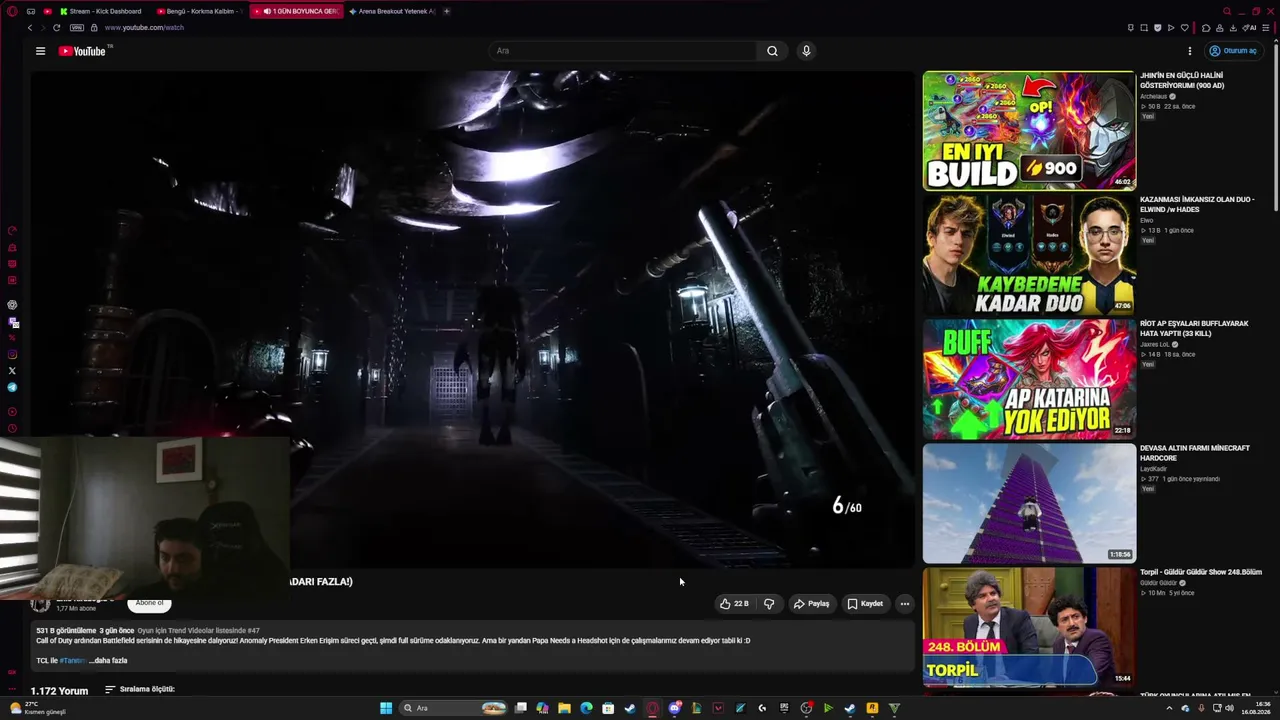1280x720 pixels.
Task: Open Windows Start menu
Action: click(386, 708)
